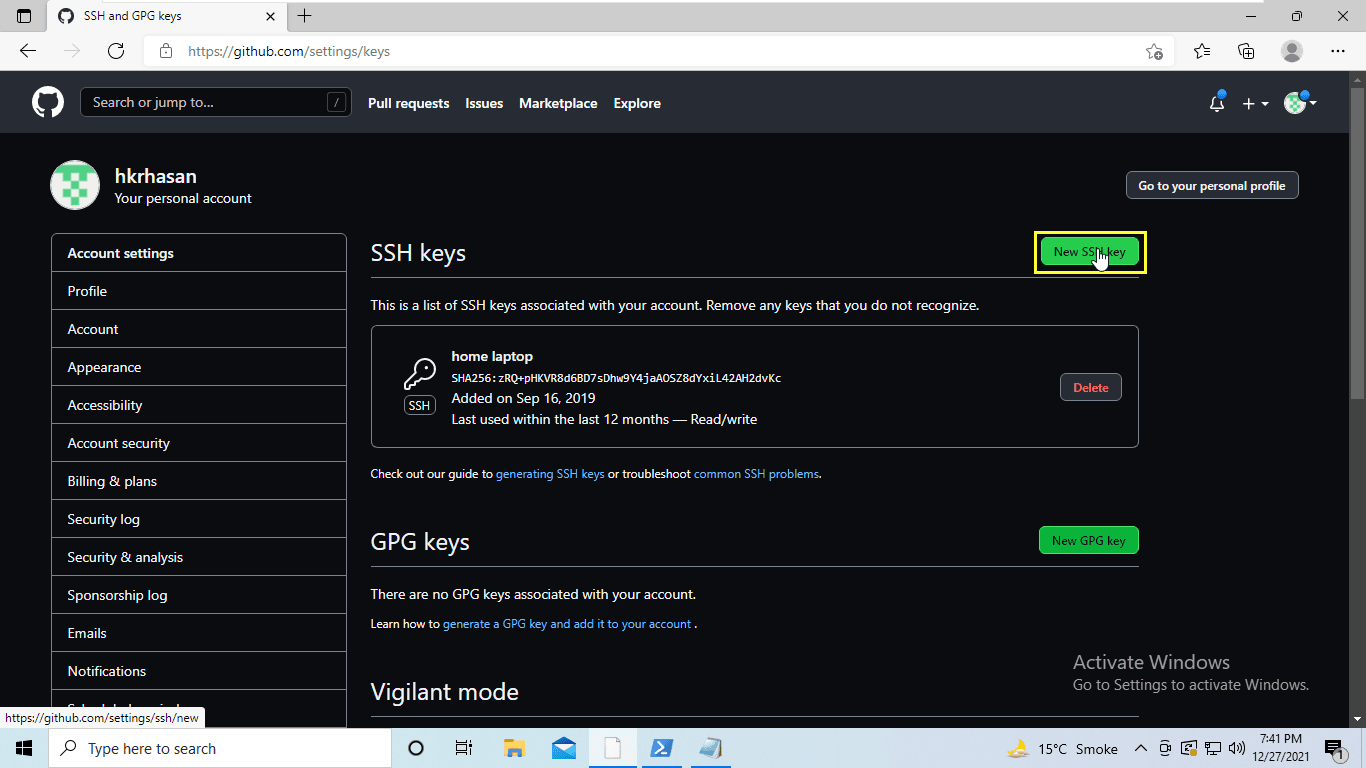
Task: Select Profile in account settings sidebar
Action: pos(199,291)
